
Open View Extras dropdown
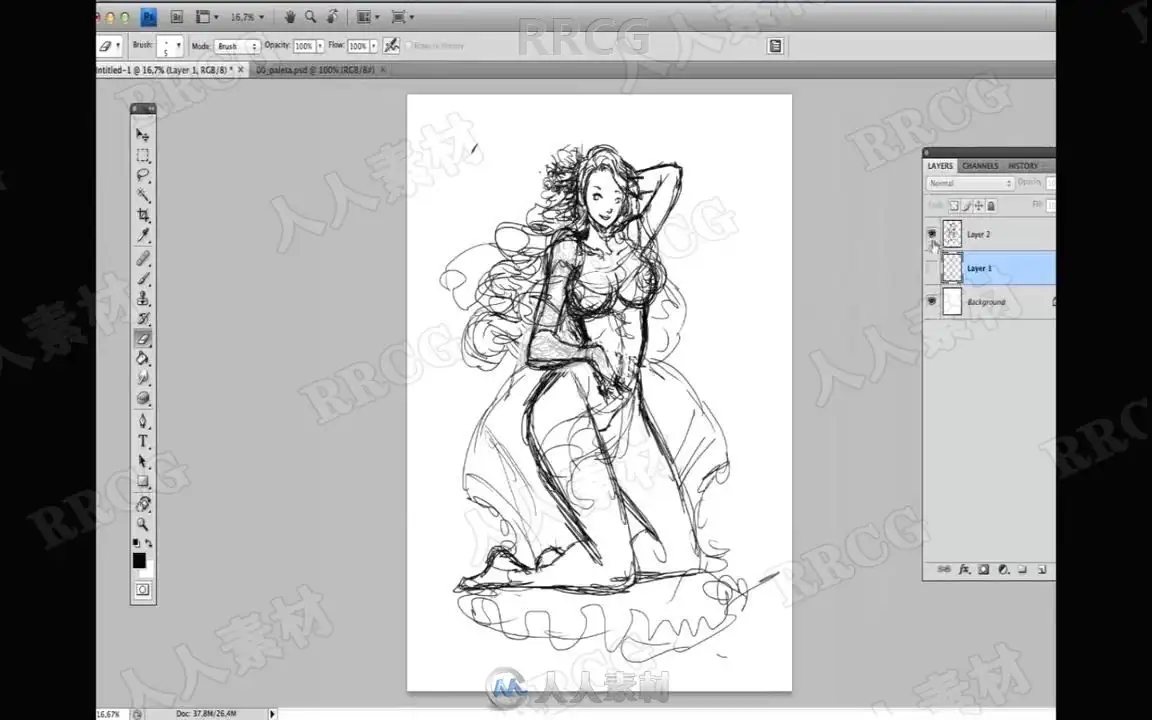pos(207,16)
